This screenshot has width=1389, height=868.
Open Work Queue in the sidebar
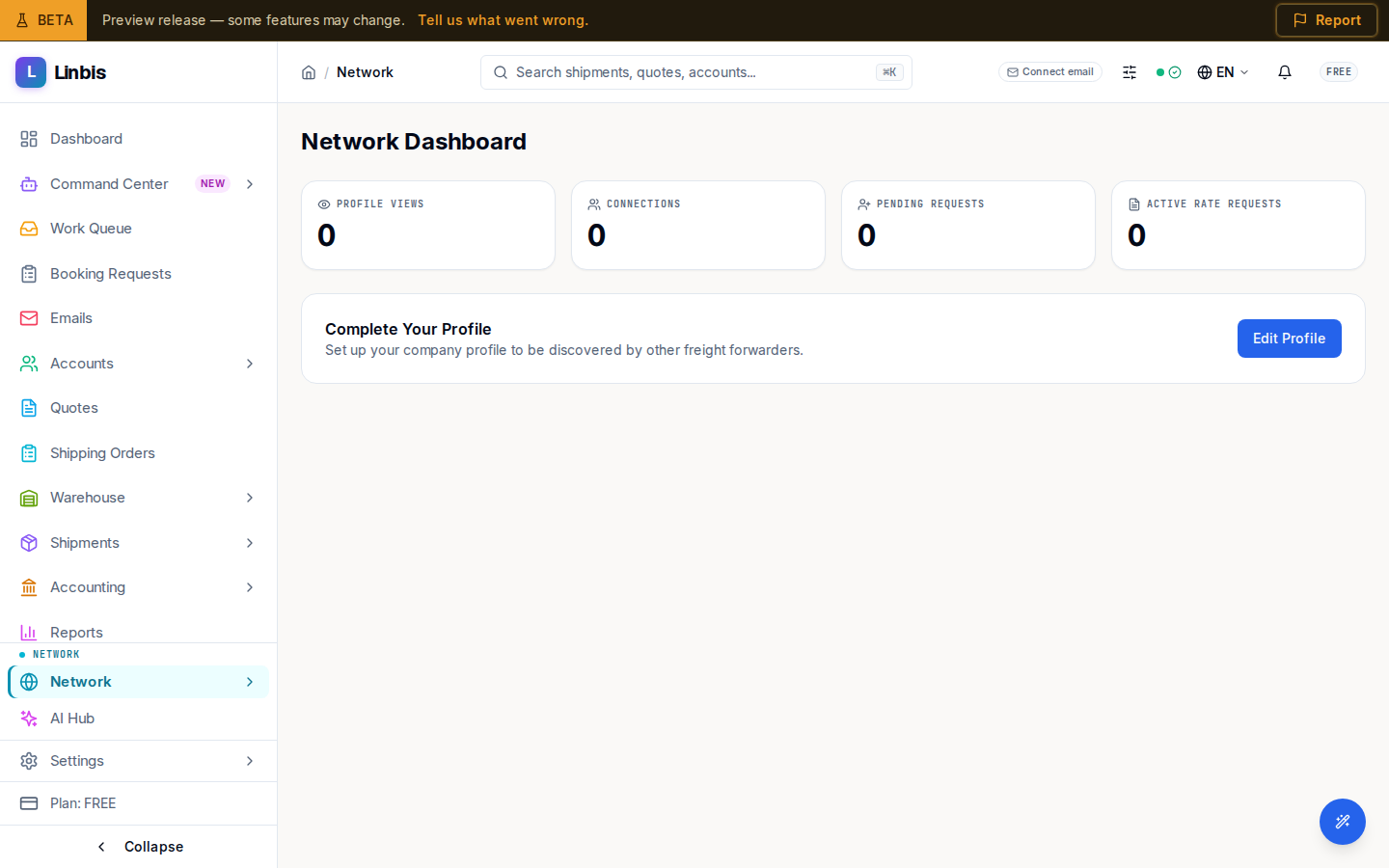(138, 229)
